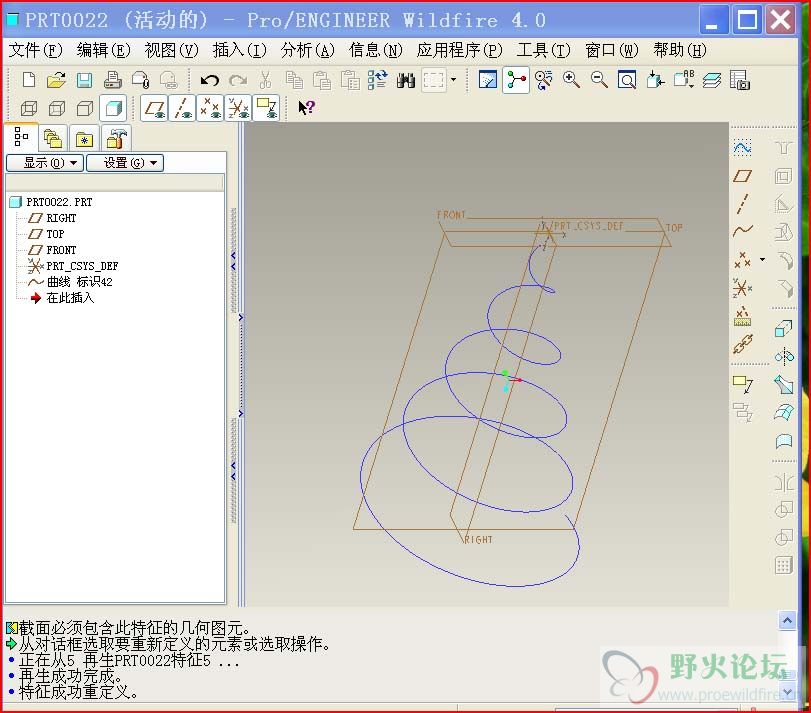Regenerate the model icon
The height and width of the screenshot is (713, 811).
[378, 80]
